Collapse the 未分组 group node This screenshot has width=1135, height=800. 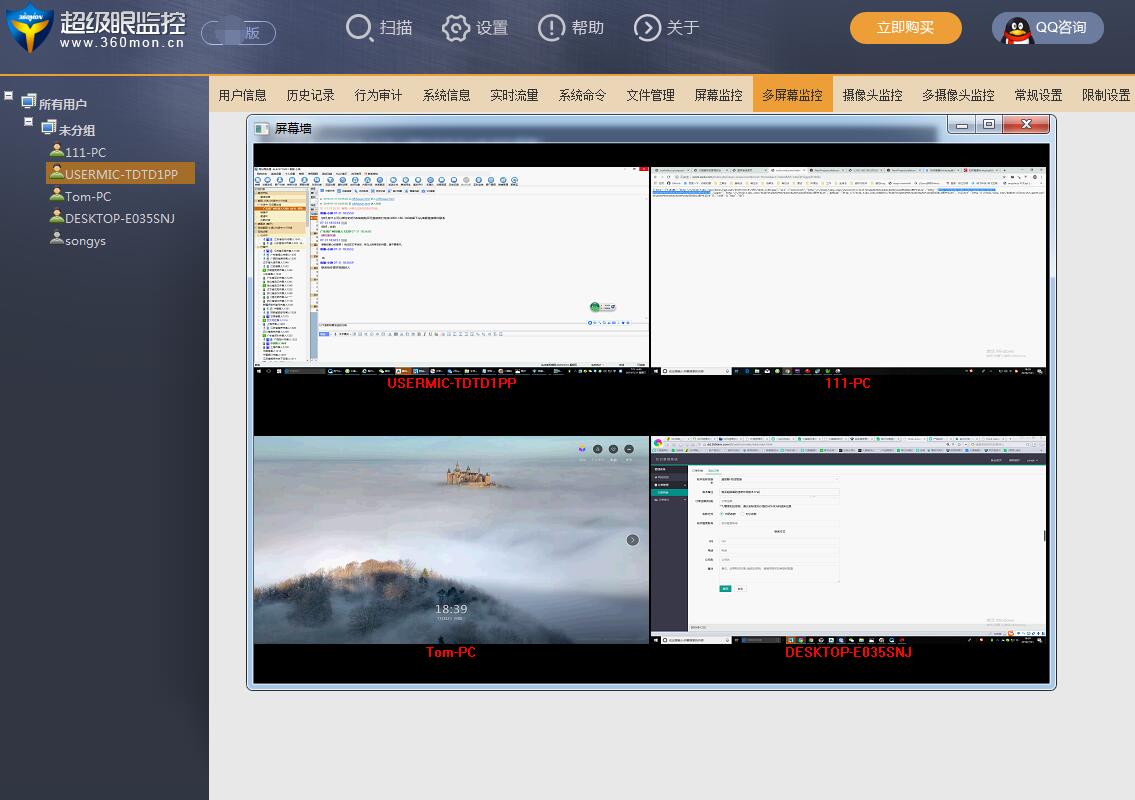(29, 122)
